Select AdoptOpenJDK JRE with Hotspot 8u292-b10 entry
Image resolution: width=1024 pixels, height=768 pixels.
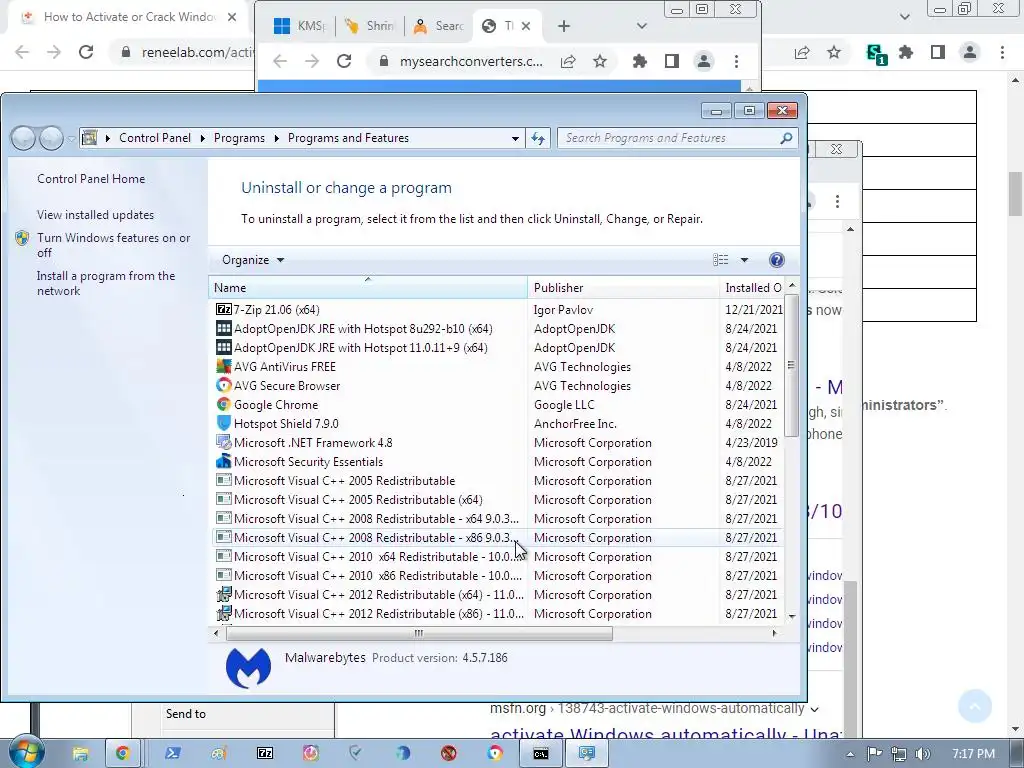coord(498,328)
